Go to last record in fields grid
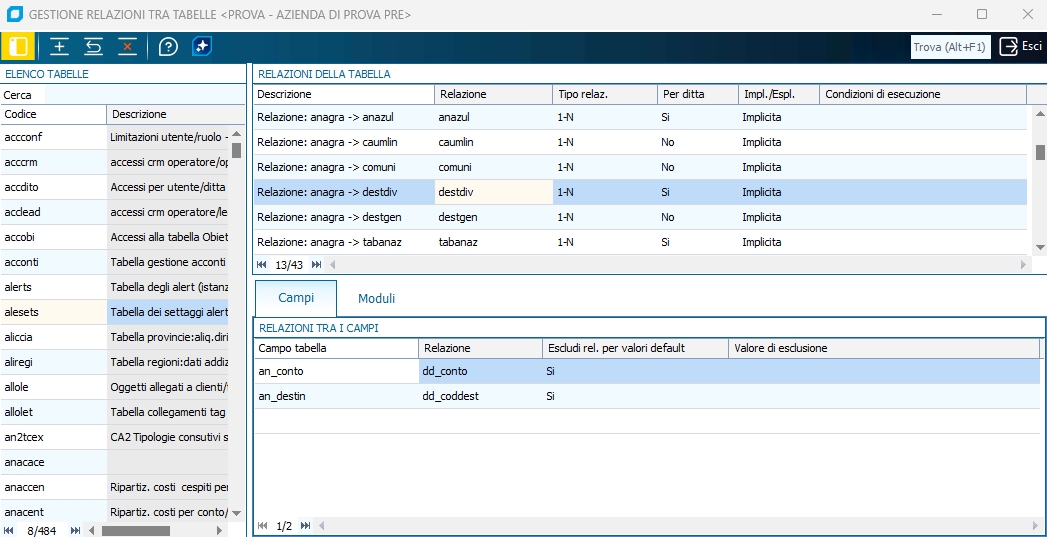 click(305, 525)
